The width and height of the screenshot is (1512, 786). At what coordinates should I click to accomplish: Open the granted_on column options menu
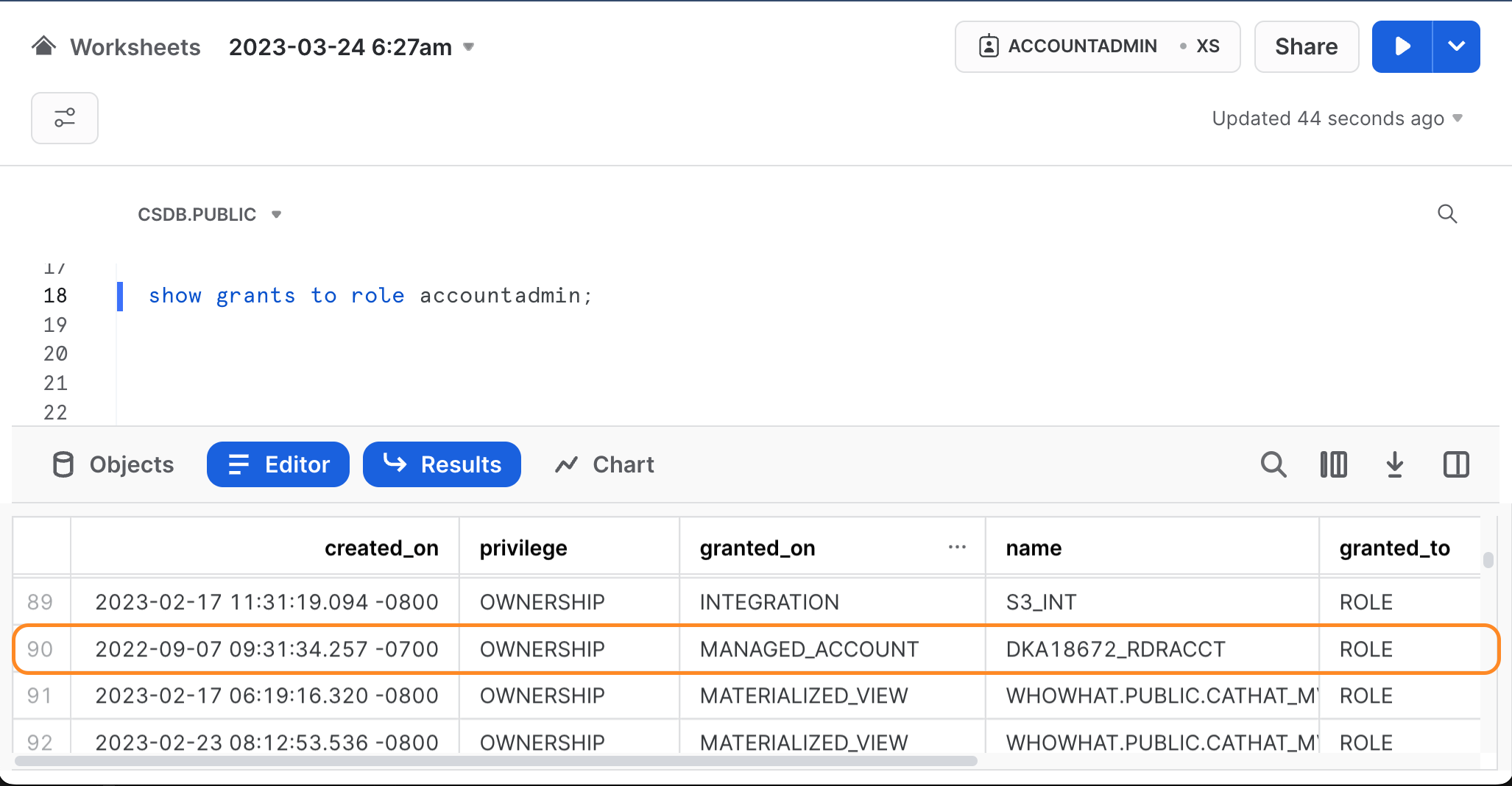[957, 547]
